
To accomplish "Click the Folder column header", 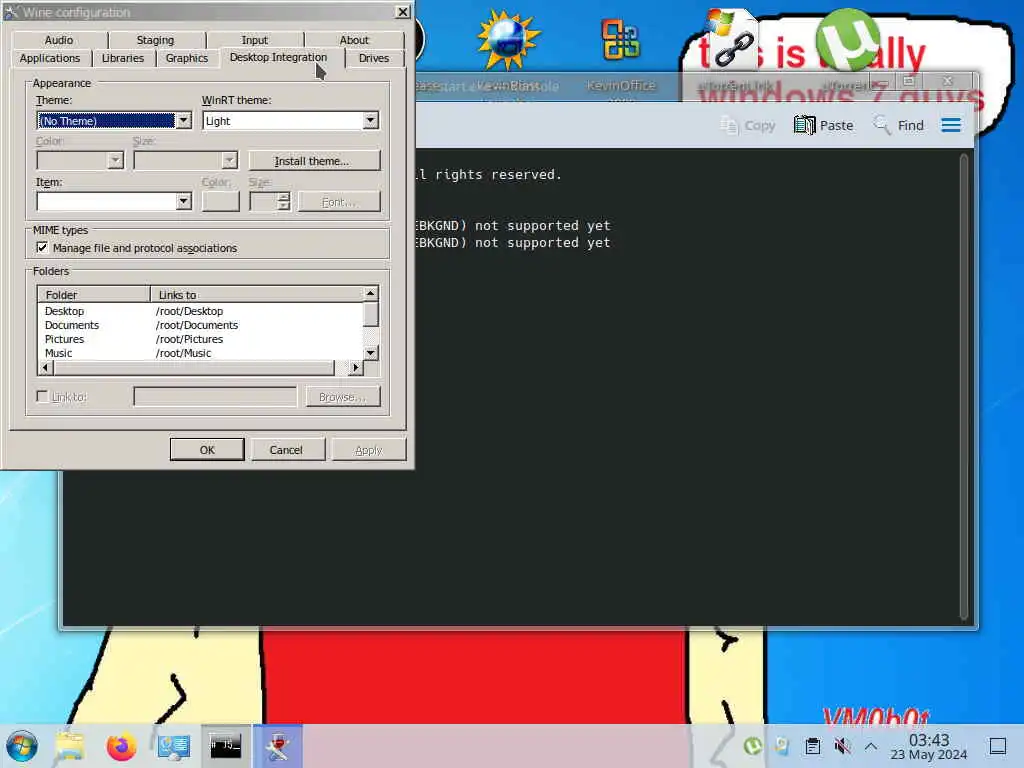I will [94, 295].
